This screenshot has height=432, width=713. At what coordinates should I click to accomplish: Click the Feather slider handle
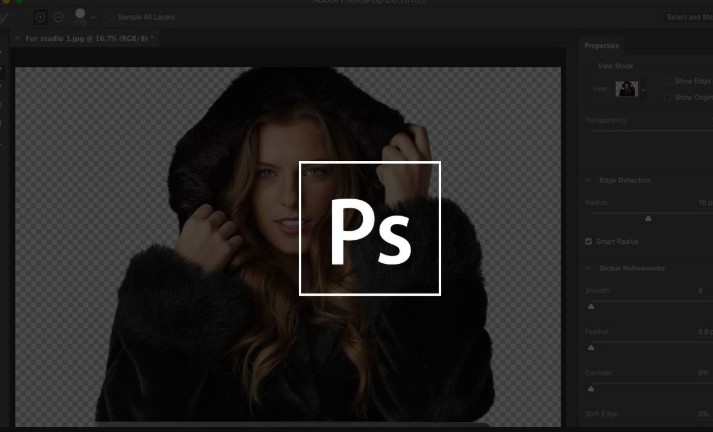pos(591,348)
